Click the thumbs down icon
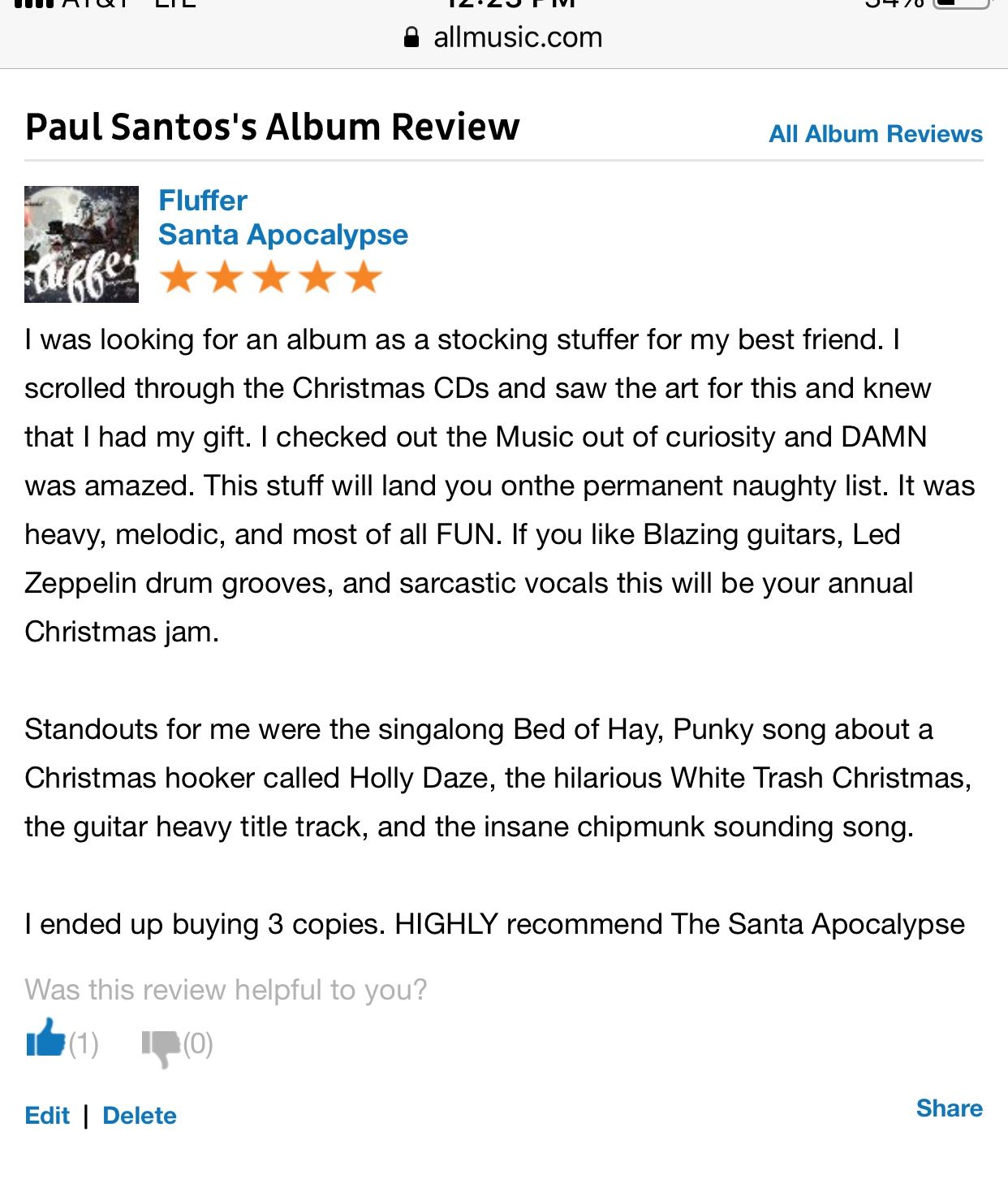The width and height of the screenshot is (1008, 1192). coord(160,1046)
